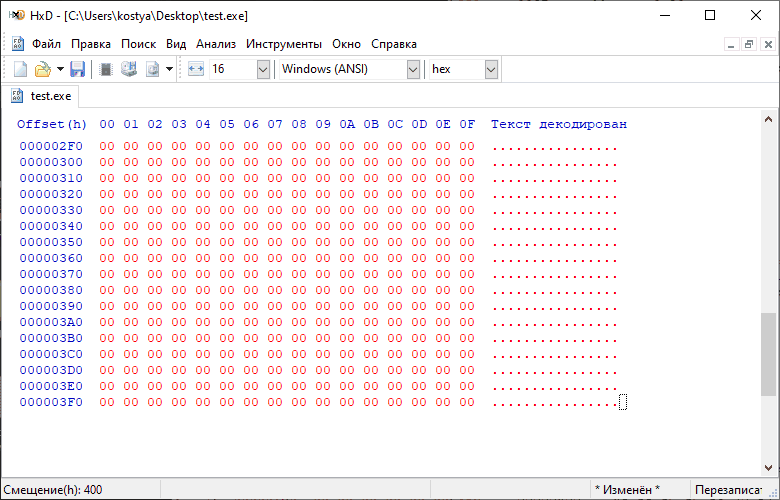Open the Окно menu
This screenshot has width=780, height=500.
point(346,44)
